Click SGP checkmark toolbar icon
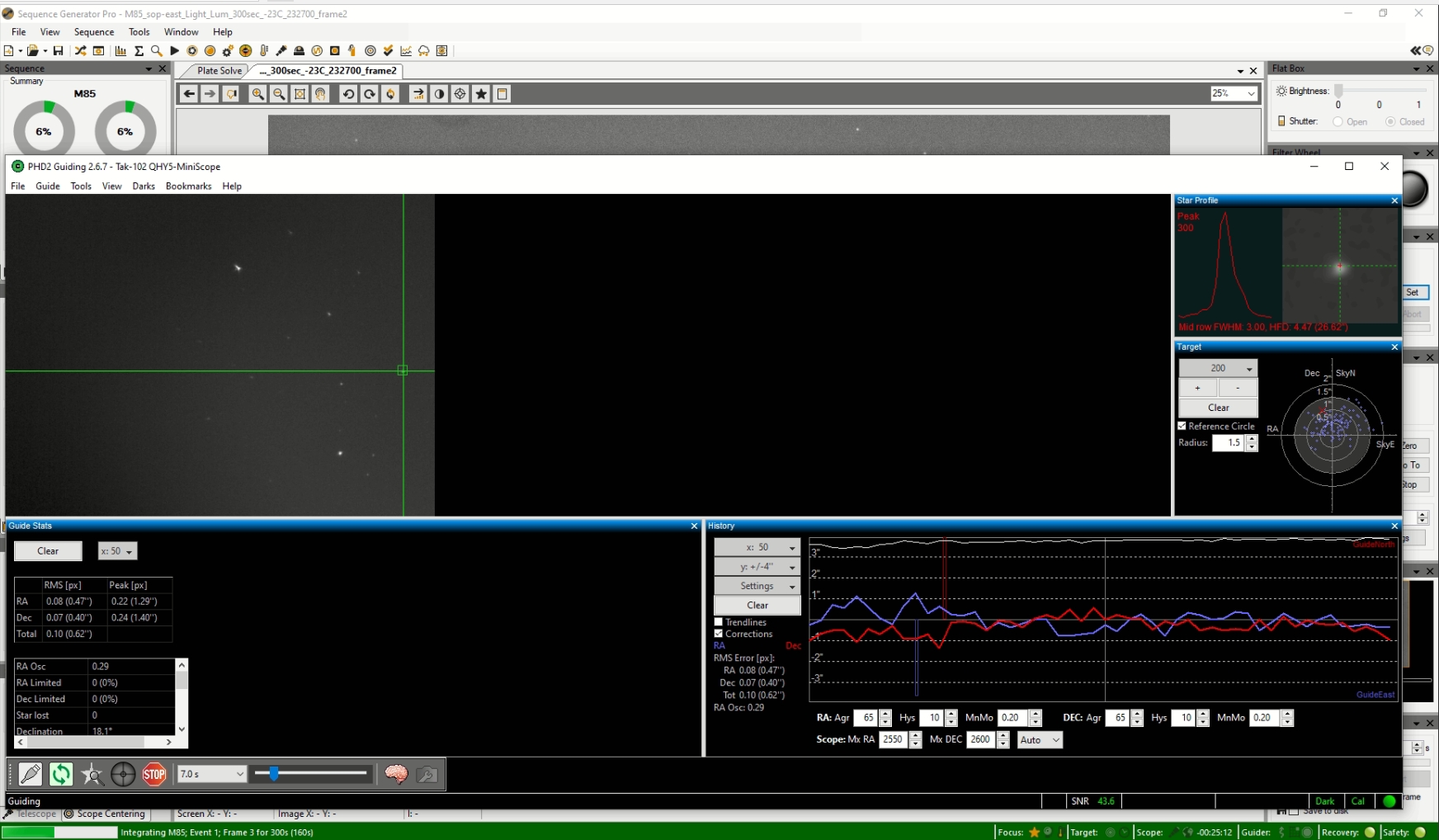This screenshot has height=840, width=1439. (x=388, y=50)
